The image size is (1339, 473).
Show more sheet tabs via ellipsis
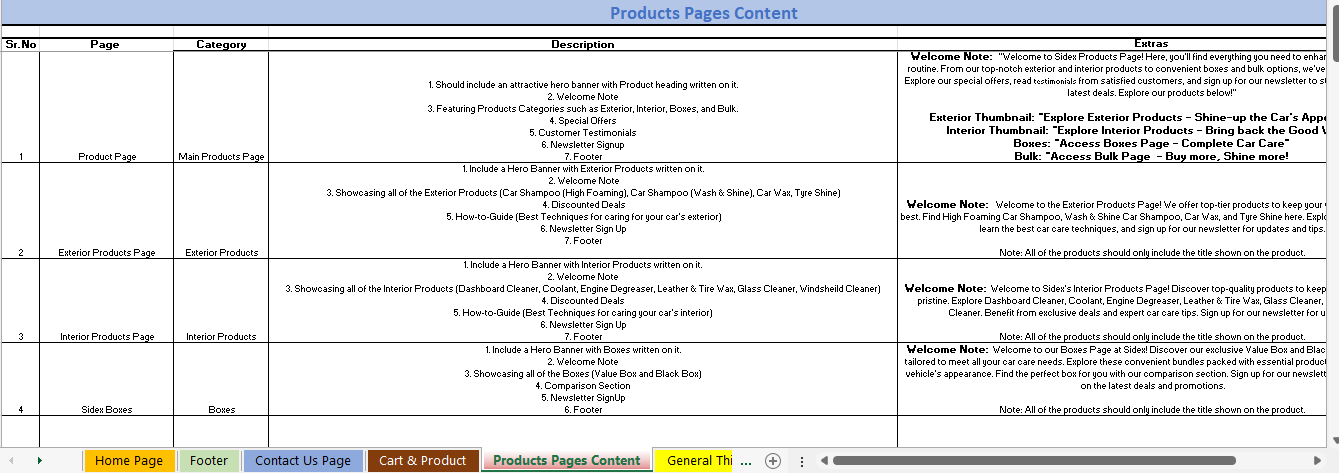(x=745, y=461)
